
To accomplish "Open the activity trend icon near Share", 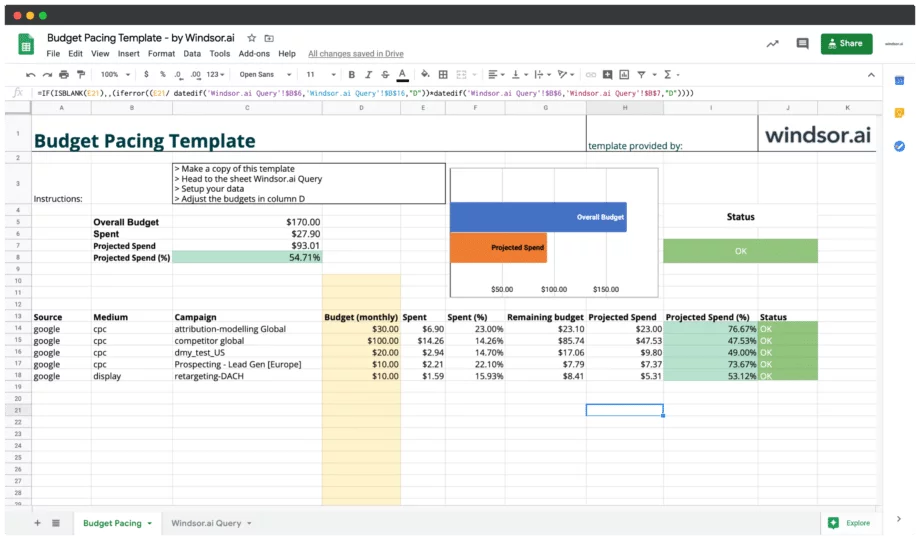I will [x=772, y=43].
